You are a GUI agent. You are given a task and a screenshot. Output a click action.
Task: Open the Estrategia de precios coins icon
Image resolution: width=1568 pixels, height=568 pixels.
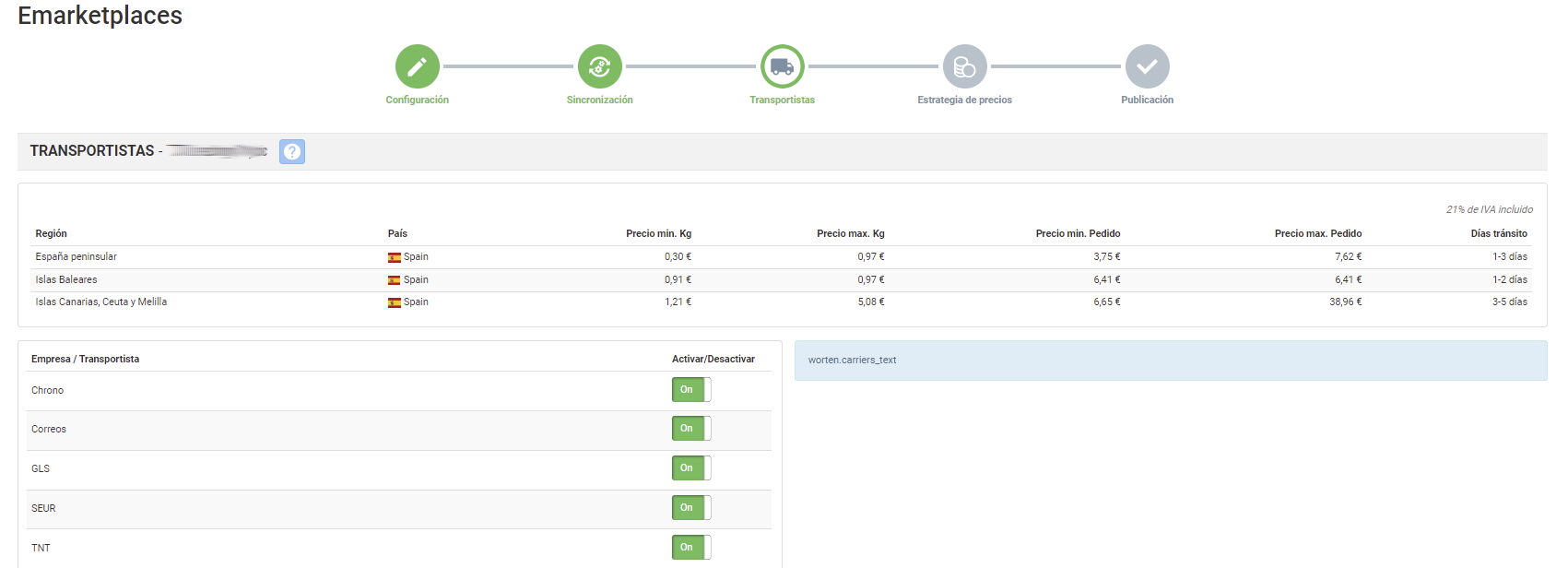pyautogui.click(x=964, y=66)
